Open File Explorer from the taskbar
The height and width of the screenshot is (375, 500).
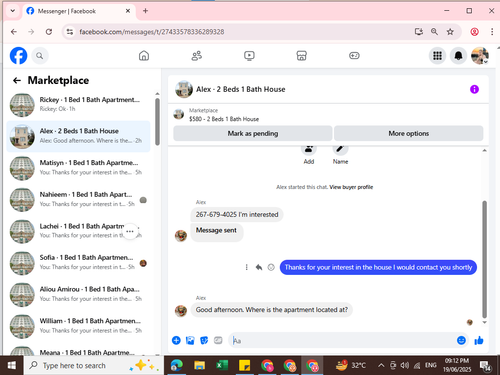coord(199,366)
